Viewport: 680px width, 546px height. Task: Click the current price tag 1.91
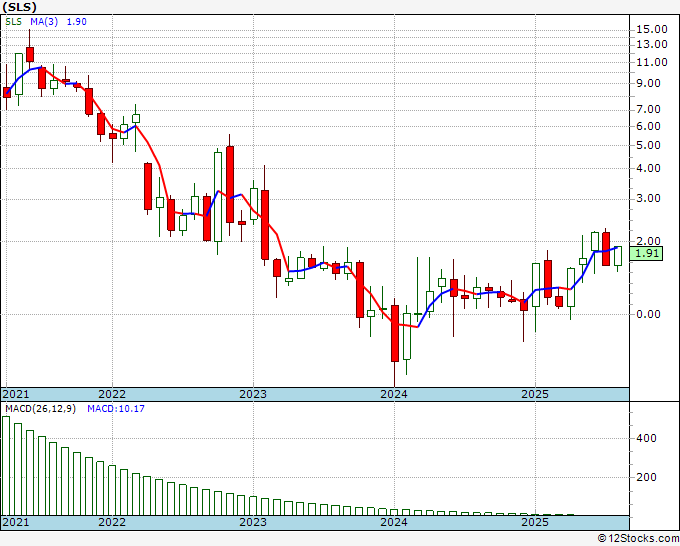(x=646, y=253)
